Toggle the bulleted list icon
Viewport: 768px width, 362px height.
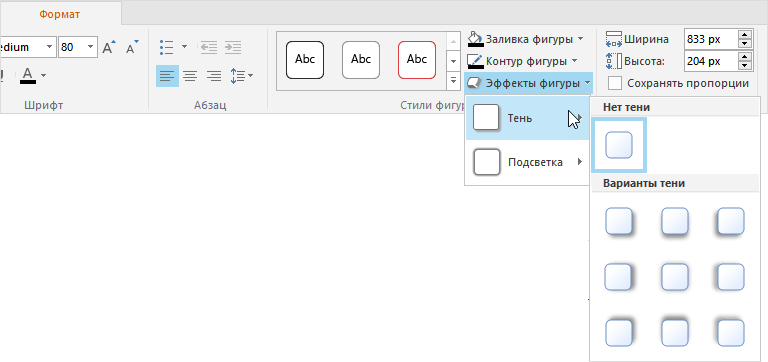(167, 47)
